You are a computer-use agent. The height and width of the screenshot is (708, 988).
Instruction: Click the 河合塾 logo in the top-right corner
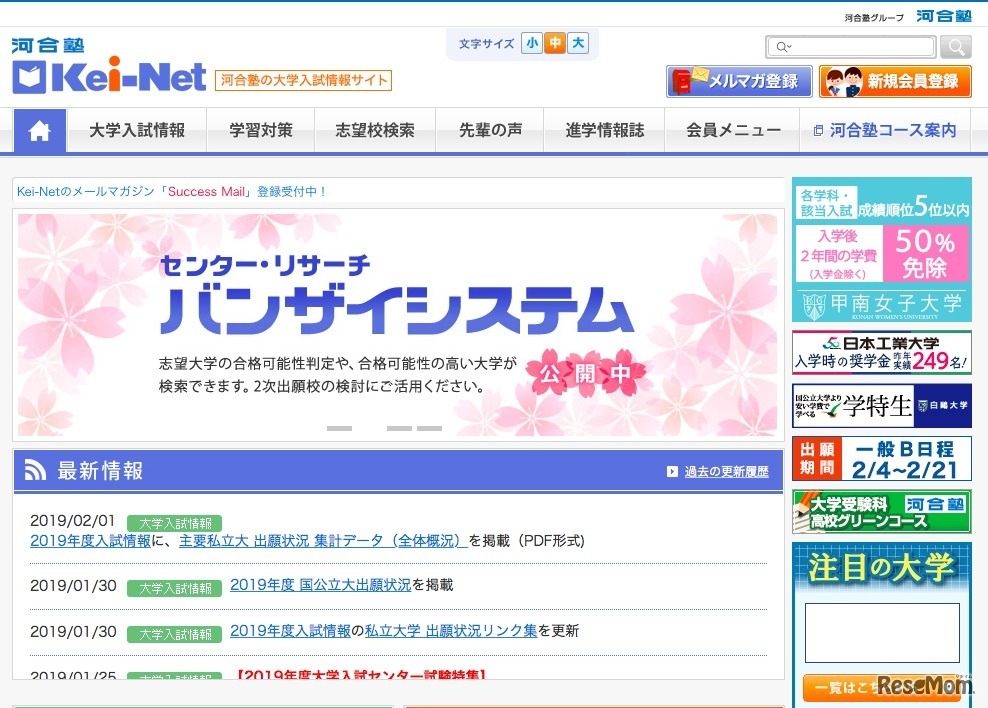[944, 16]
